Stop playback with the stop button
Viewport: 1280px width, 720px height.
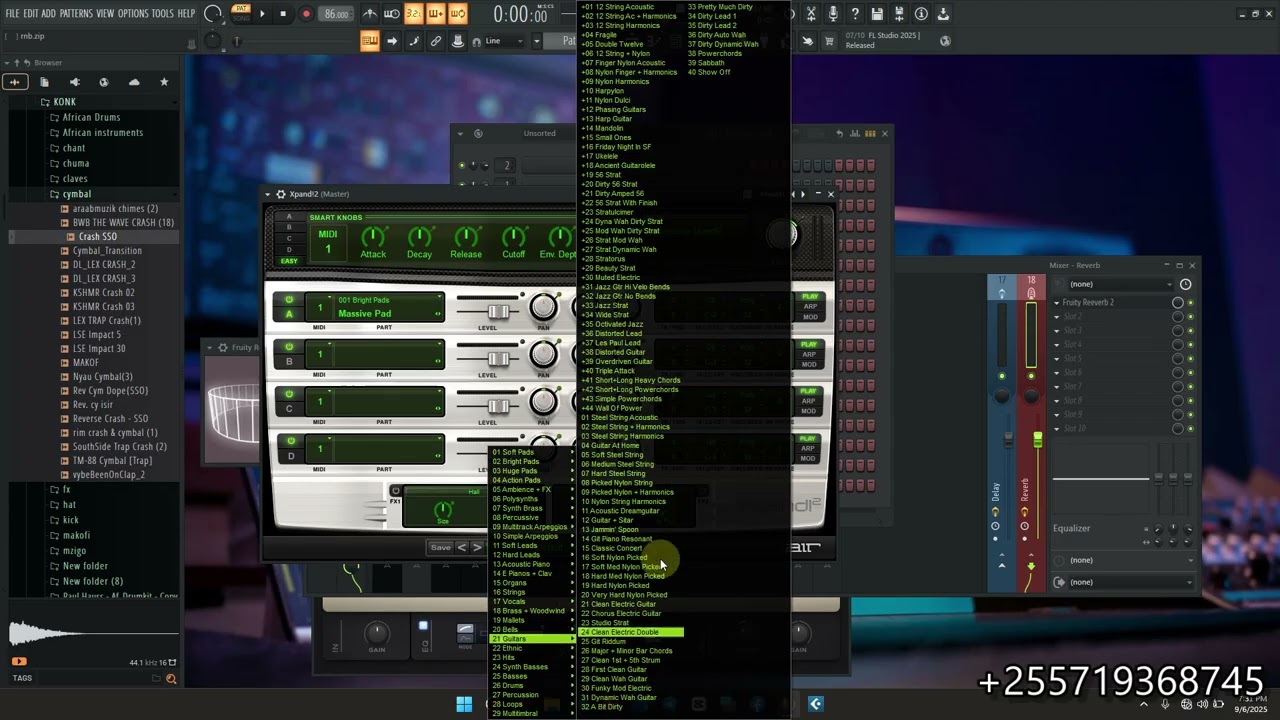click(283, 14)
